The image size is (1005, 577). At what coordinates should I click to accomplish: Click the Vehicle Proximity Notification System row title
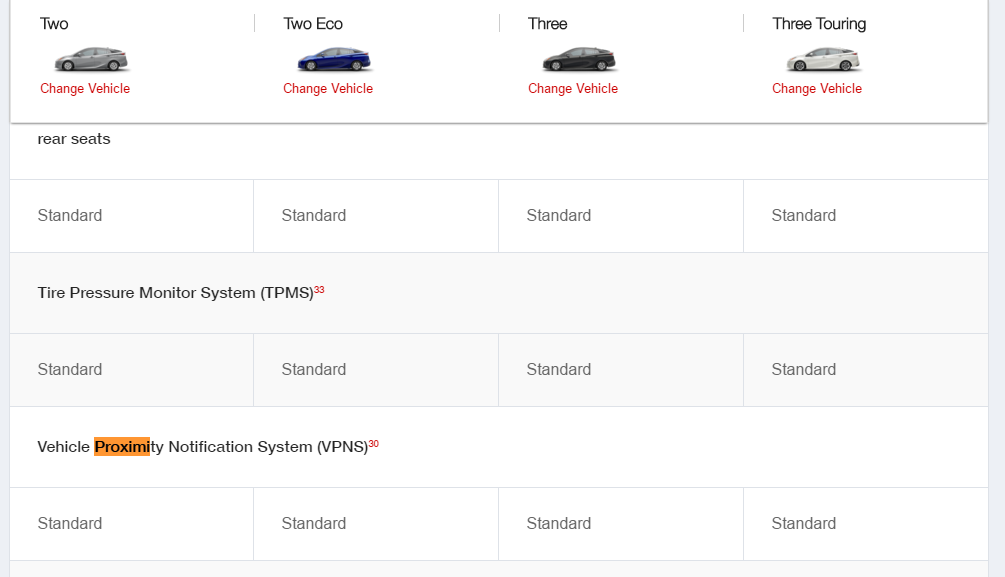click(x=203, y=447)
